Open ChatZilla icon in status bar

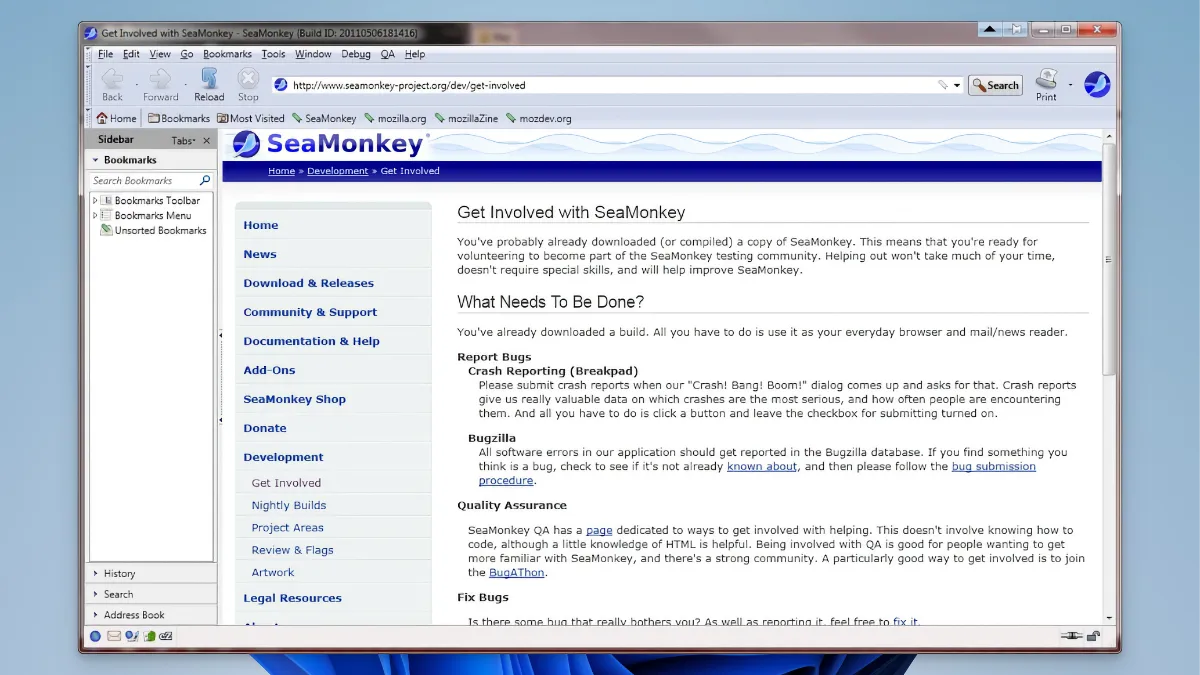click(167, 636)
